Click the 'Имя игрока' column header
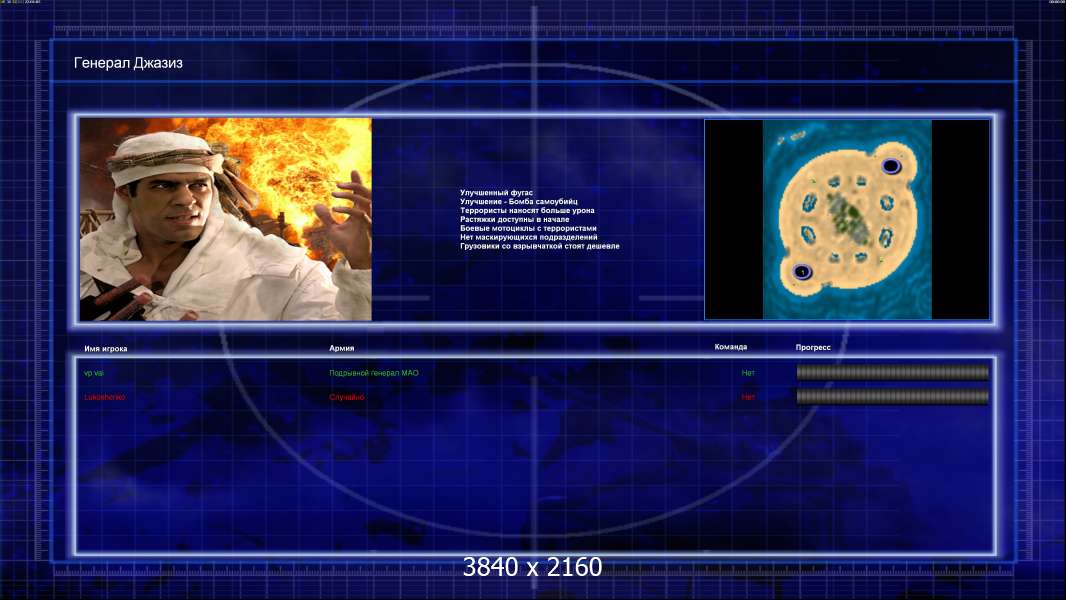The width and height of the screenshot is (1066, 600). coord(105,349)
